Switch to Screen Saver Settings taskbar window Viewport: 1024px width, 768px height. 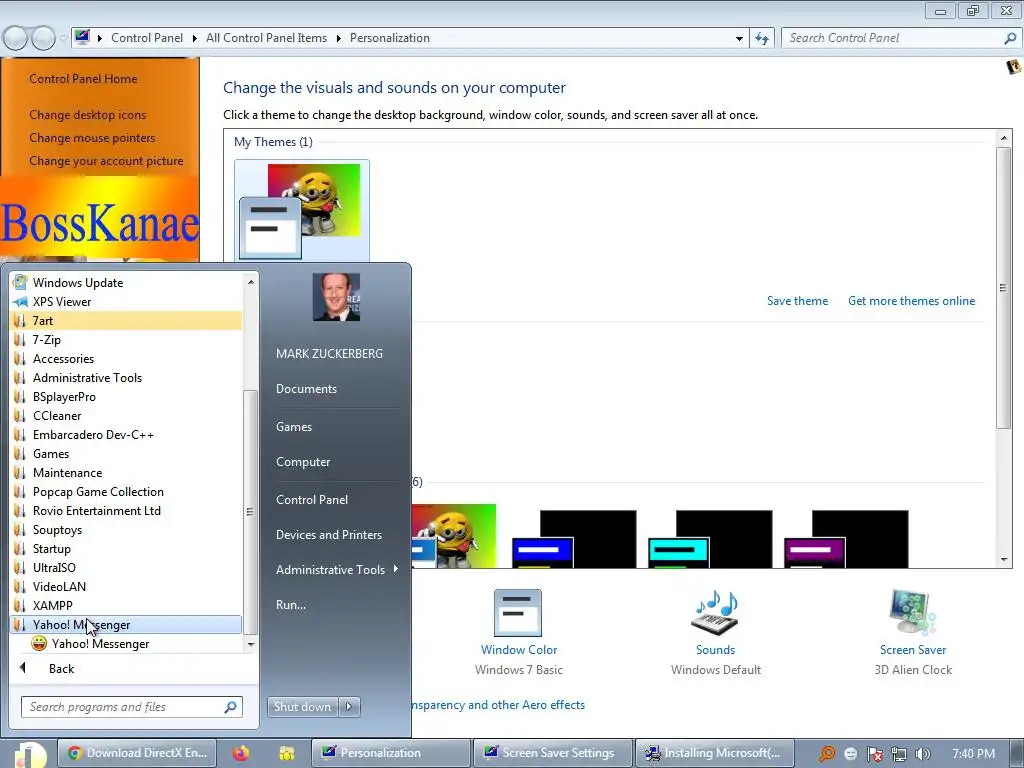click(x=552, y=753)
